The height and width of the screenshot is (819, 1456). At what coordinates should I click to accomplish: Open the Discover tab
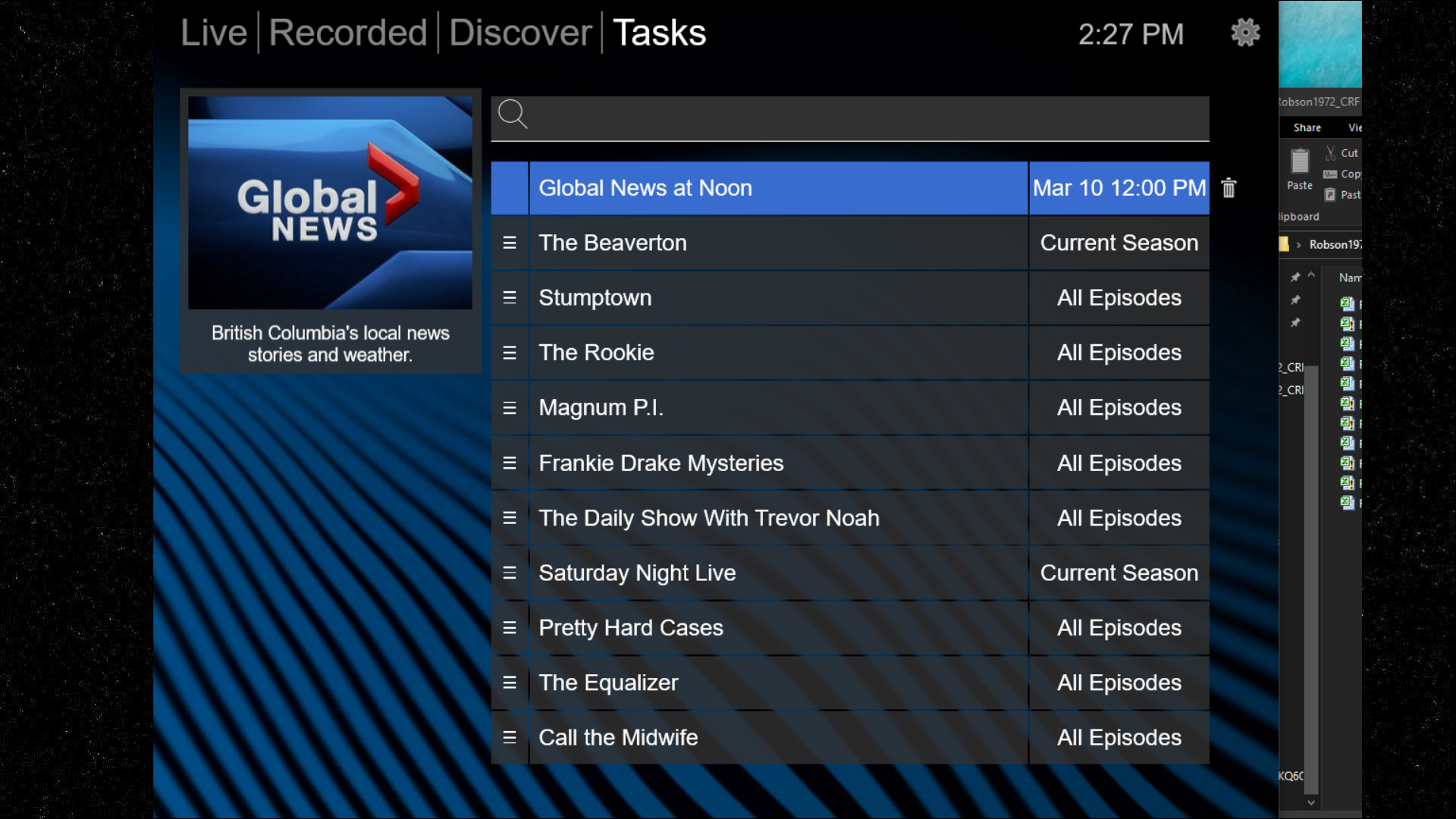(520, 33)
